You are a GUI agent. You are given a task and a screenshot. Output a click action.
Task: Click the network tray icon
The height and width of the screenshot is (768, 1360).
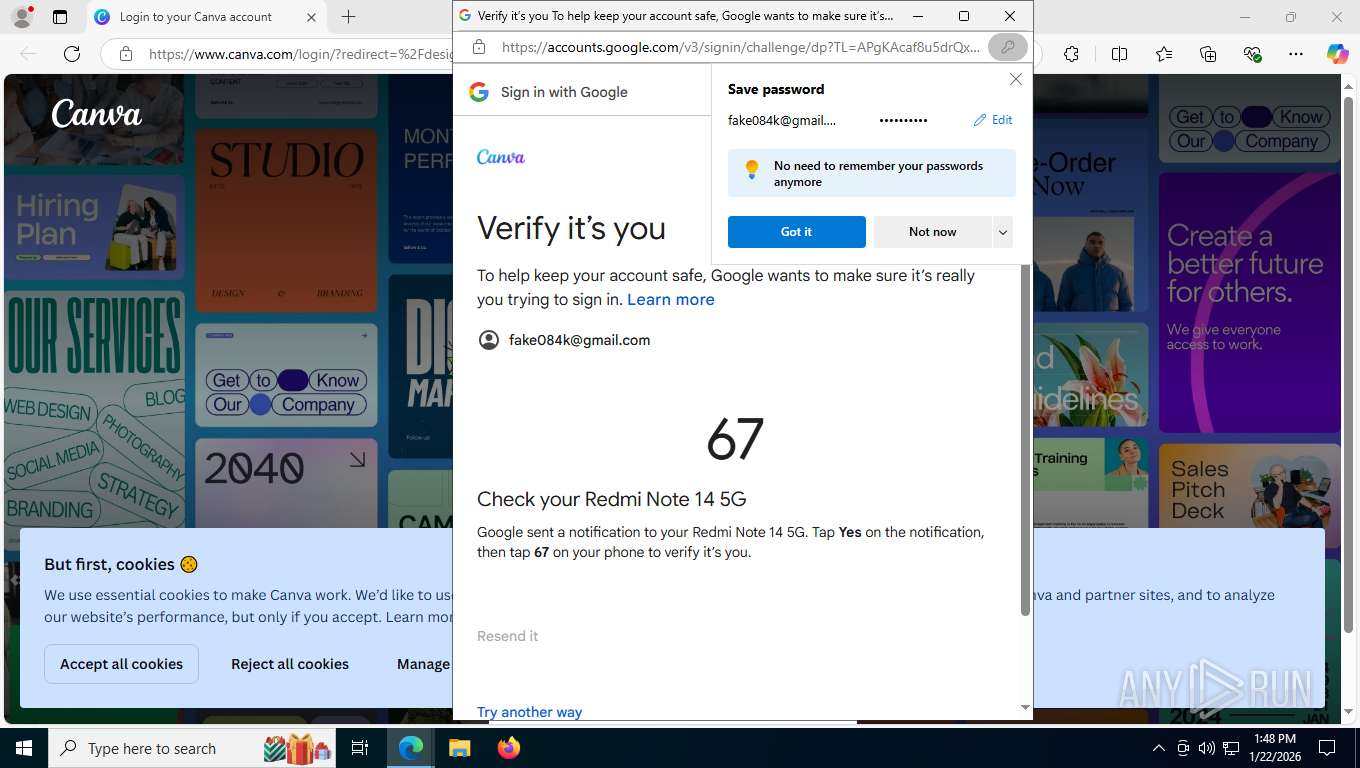coord(1231,748)
